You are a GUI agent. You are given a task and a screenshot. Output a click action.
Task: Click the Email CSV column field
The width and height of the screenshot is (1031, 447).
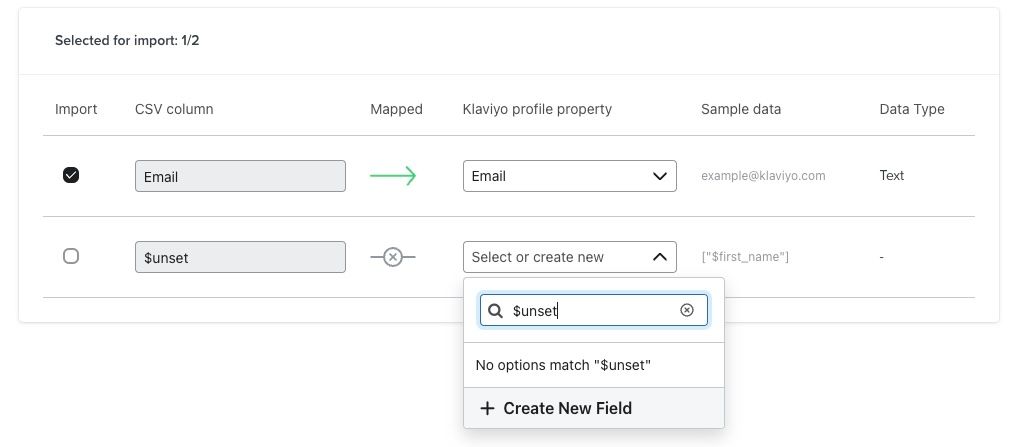240,176
